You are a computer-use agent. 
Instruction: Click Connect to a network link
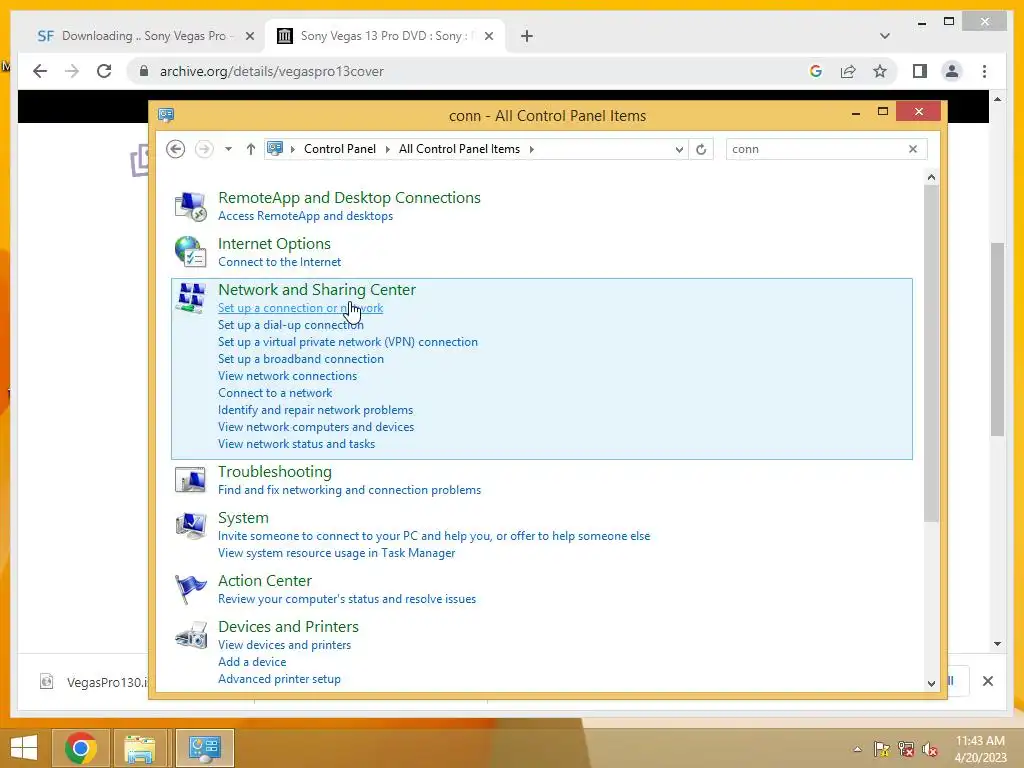coord(275,392)
